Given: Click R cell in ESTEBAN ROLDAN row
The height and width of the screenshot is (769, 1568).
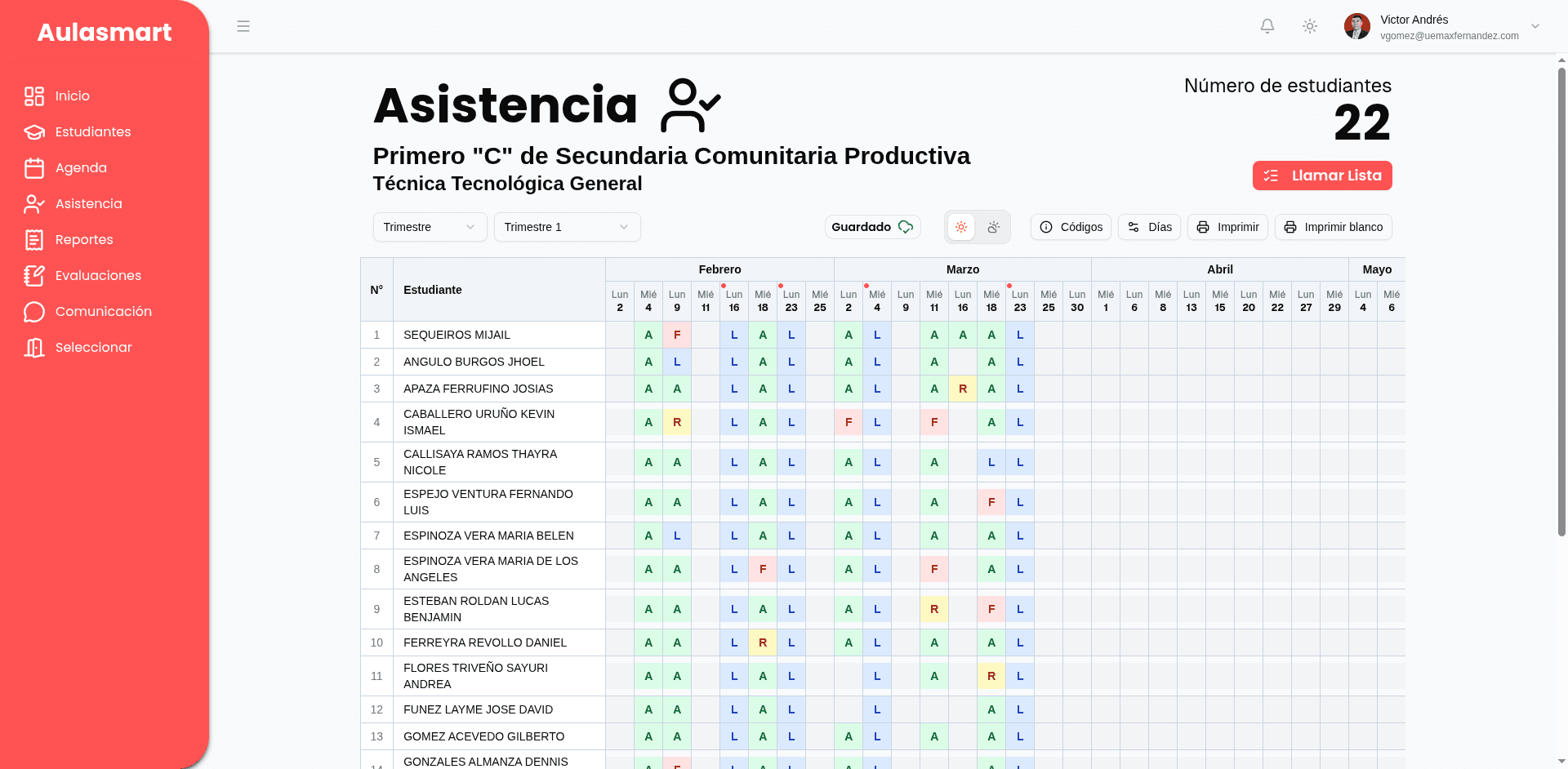Looking at the screenshot, I should 934,609.
